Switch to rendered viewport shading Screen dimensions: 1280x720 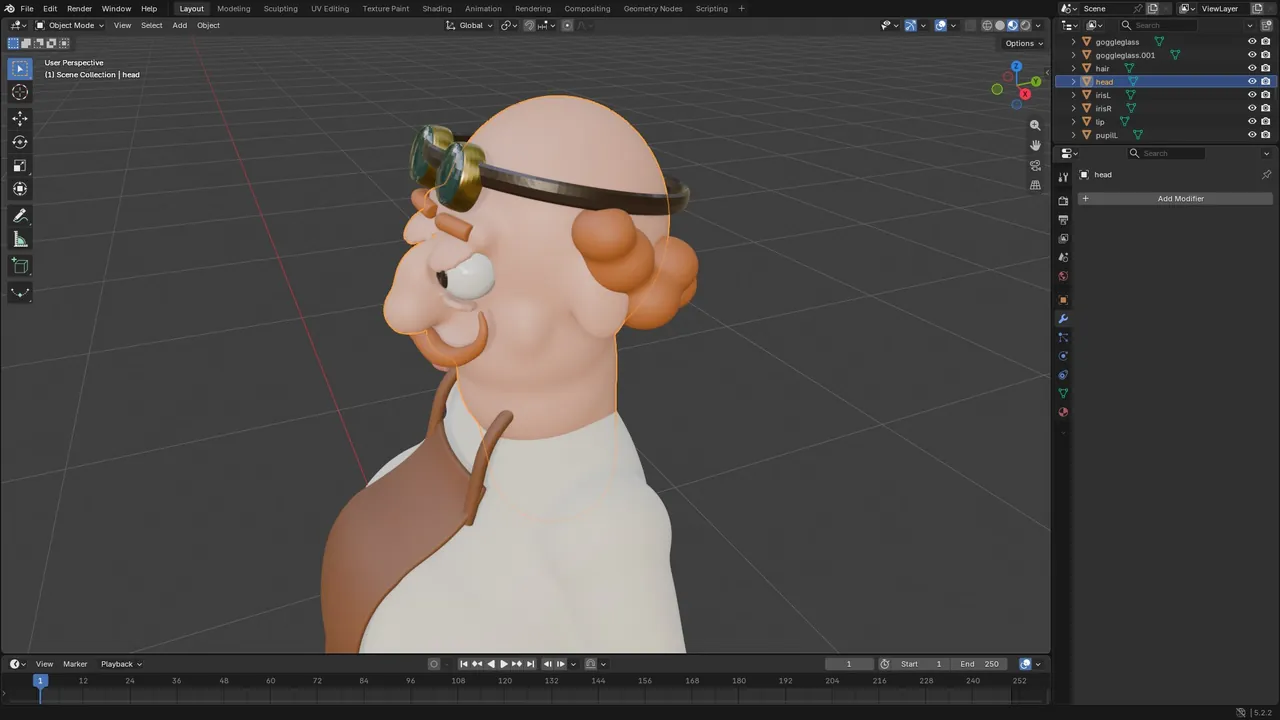1025,25
